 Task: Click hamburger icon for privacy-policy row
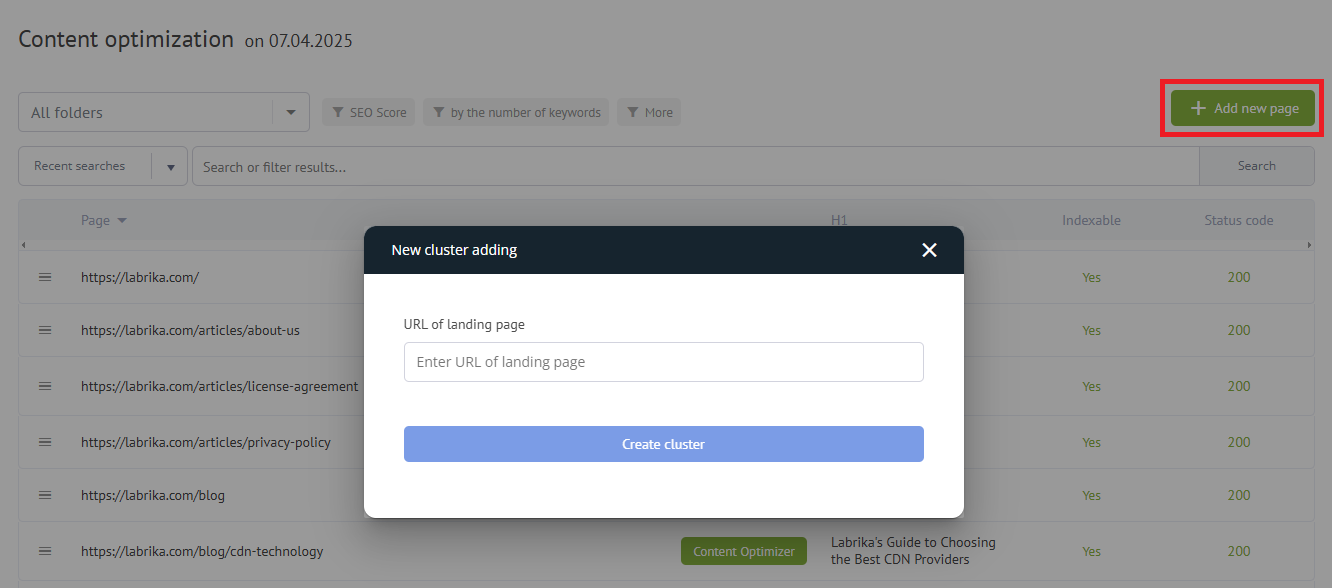(x=45, y=442)
